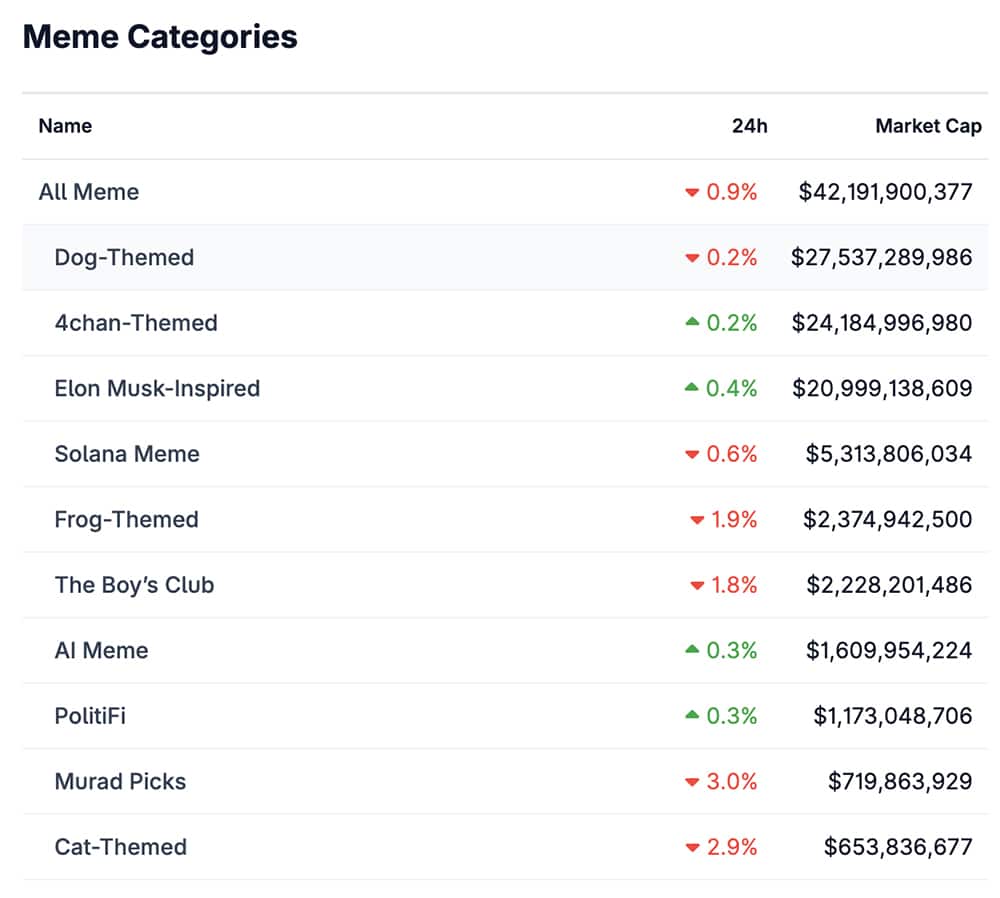1000x898 pixels.
Task: Open the Dog-Themed category link
Action: [x=124, y=257]
